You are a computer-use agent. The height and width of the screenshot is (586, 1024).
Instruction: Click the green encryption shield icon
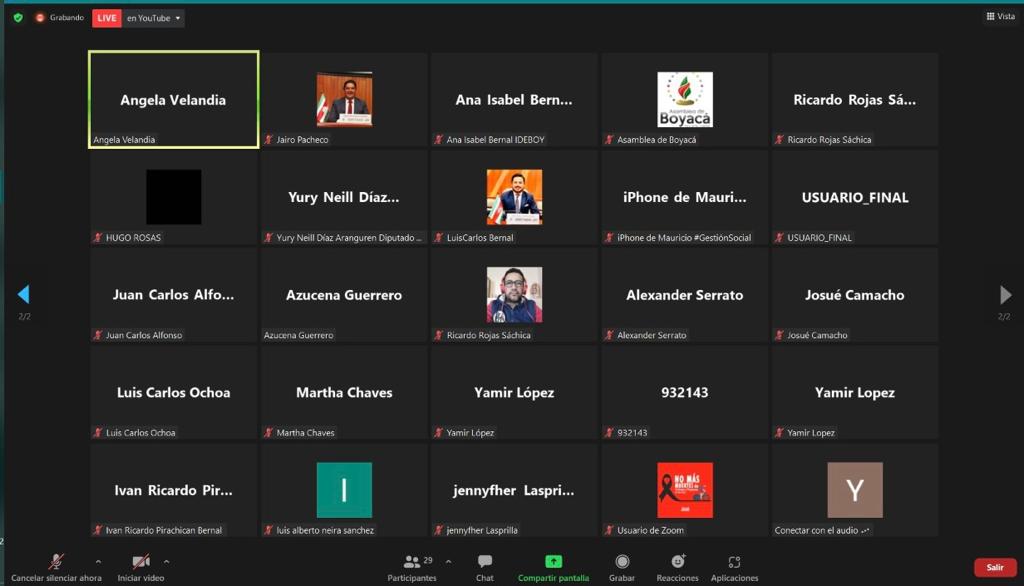[18, 18]
